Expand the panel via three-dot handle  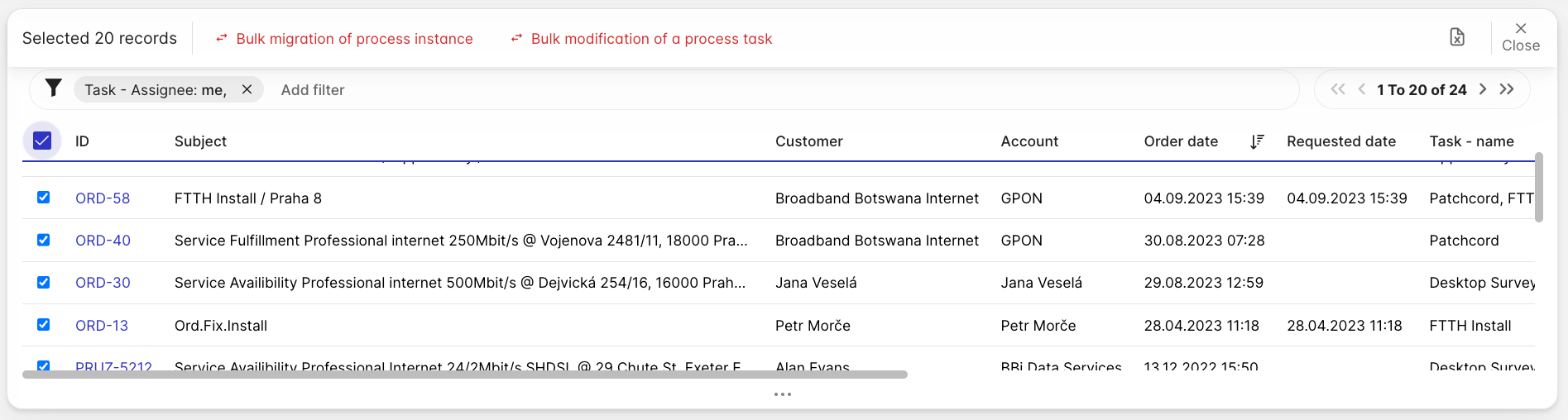pos(783,394)
